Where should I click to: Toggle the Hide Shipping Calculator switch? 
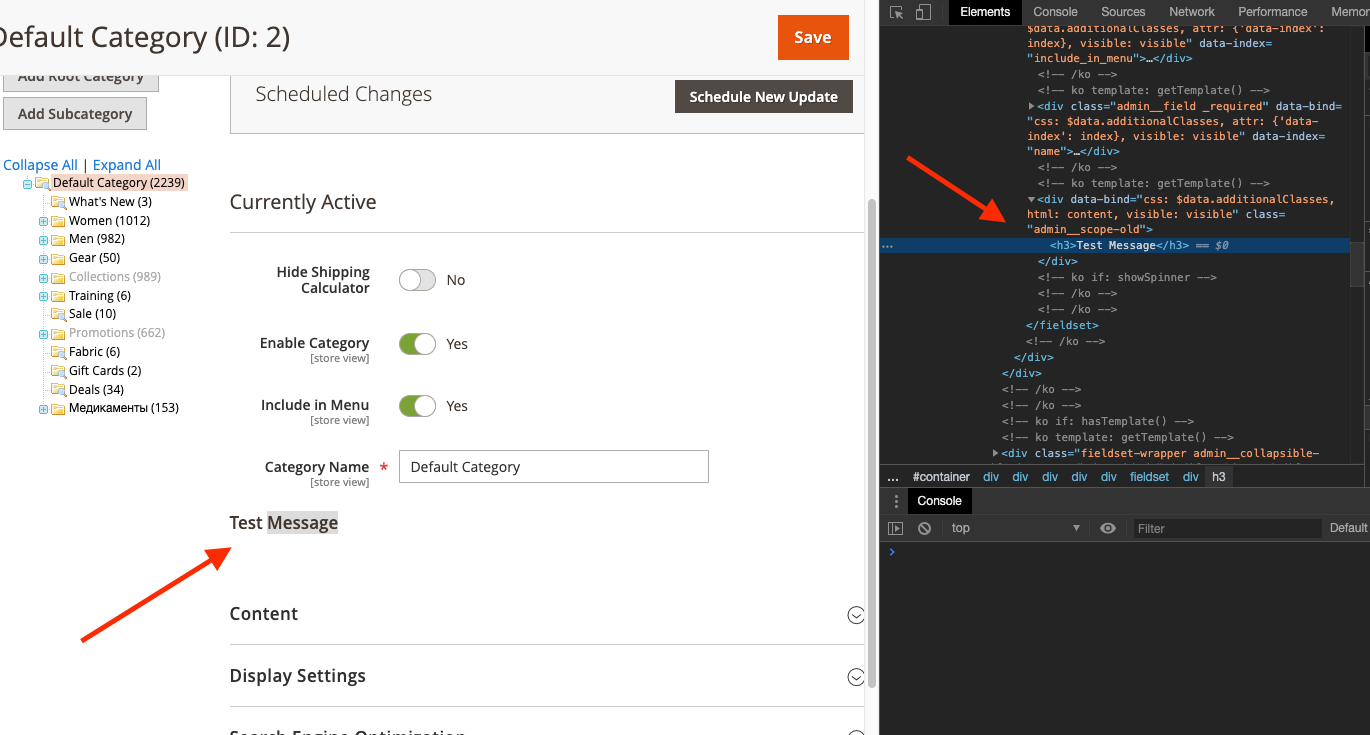(417, 280)
